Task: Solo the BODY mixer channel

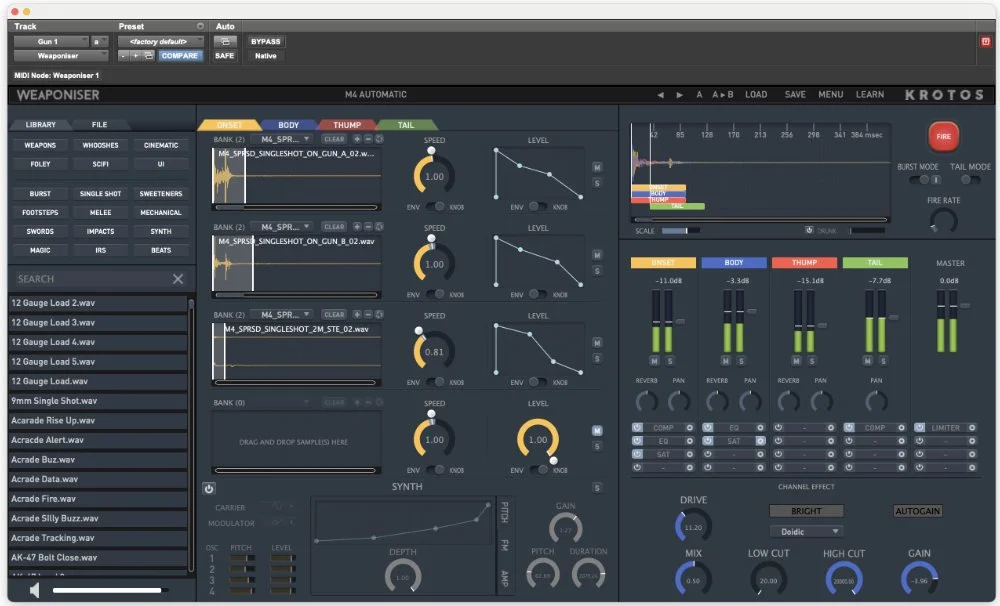Action: tap(741, 361)
